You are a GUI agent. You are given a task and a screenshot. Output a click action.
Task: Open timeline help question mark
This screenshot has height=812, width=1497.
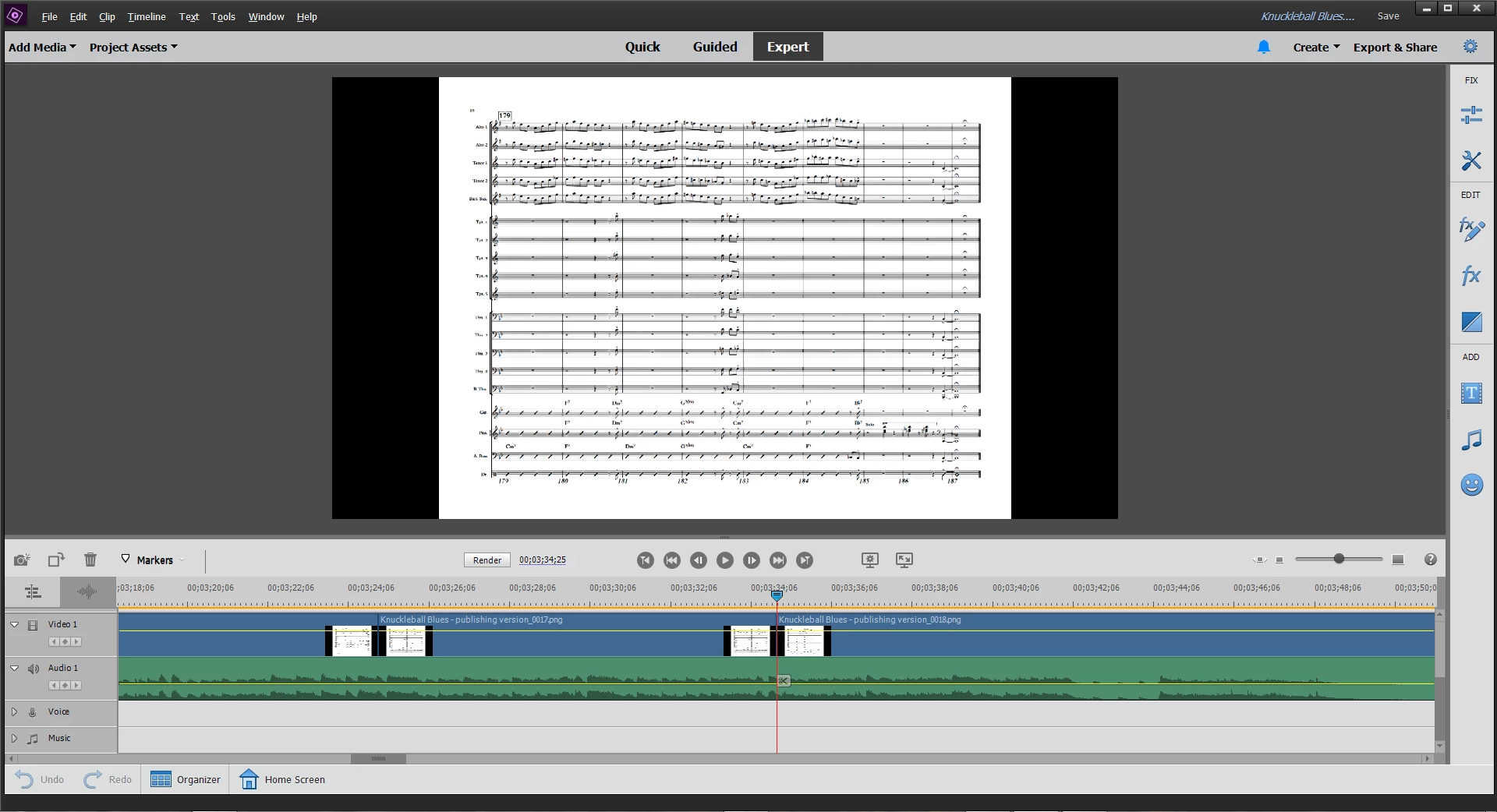coord(1431,560)
